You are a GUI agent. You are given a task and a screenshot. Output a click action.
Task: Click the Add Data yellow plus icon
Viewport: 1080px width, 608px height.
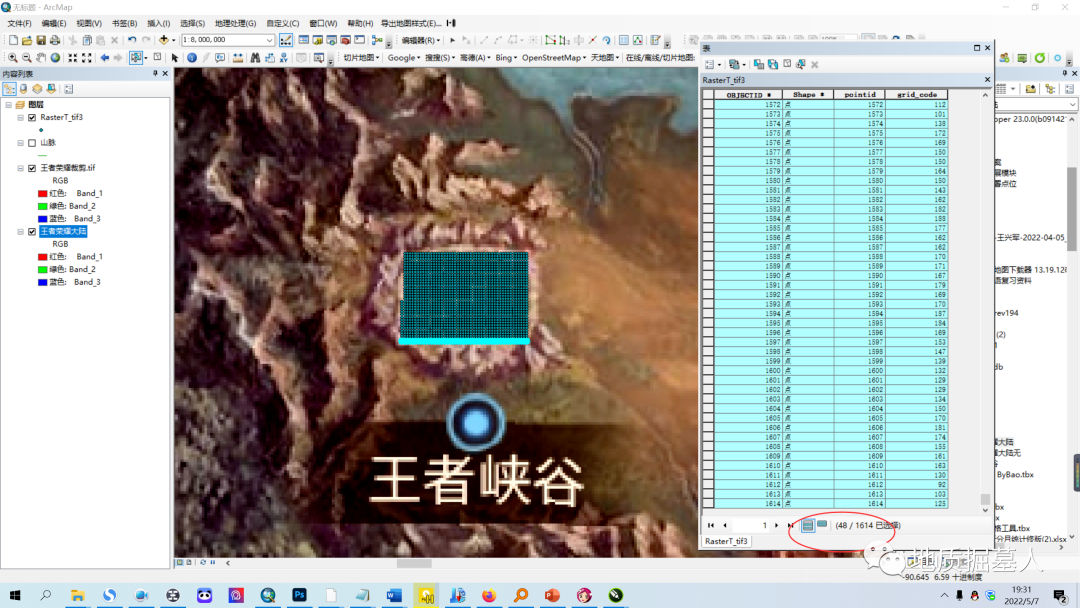tap(163, 41)
